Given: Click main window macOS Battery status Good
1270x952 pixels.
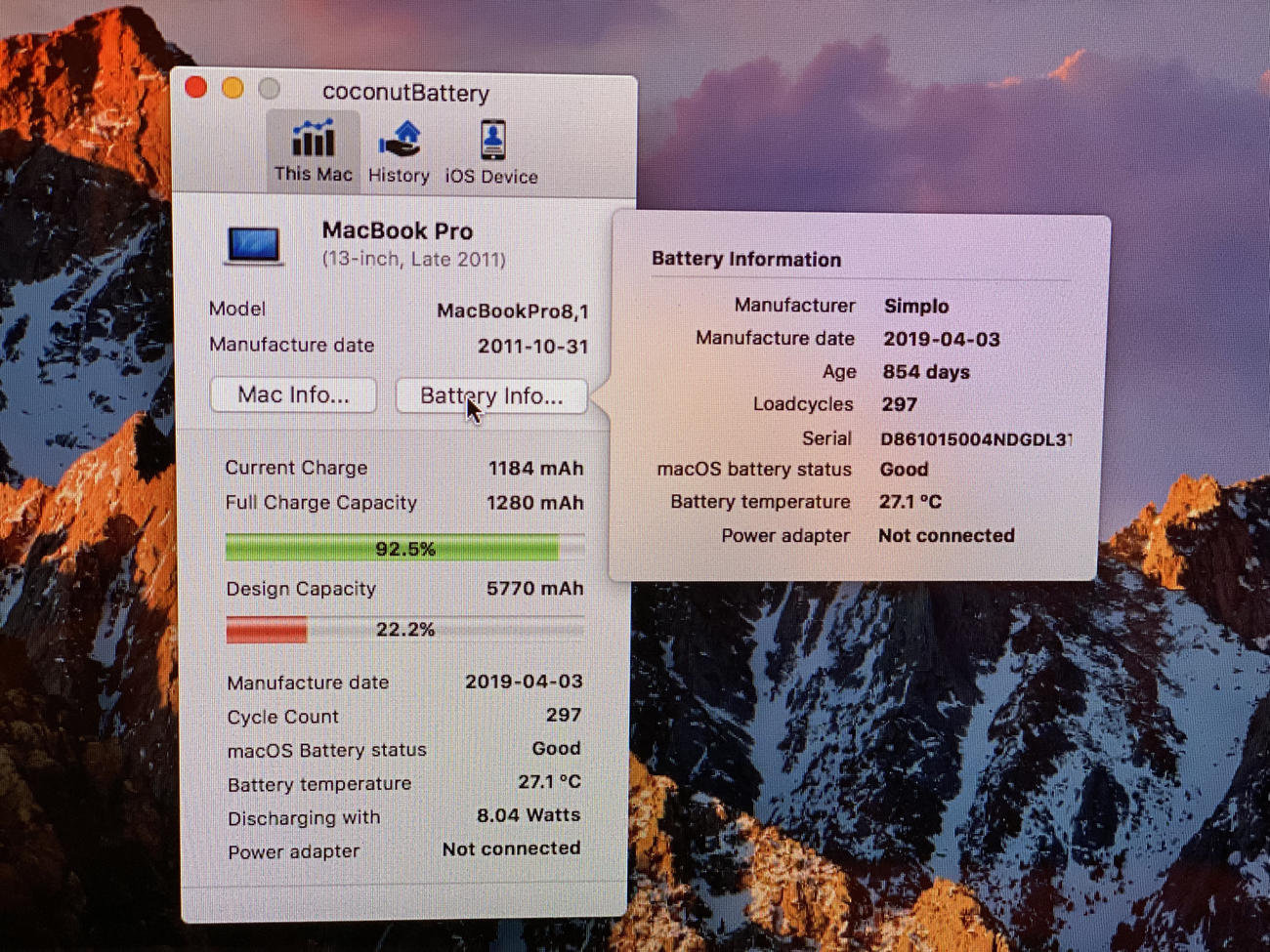Looking at the screenshot, I should (556, 748).
